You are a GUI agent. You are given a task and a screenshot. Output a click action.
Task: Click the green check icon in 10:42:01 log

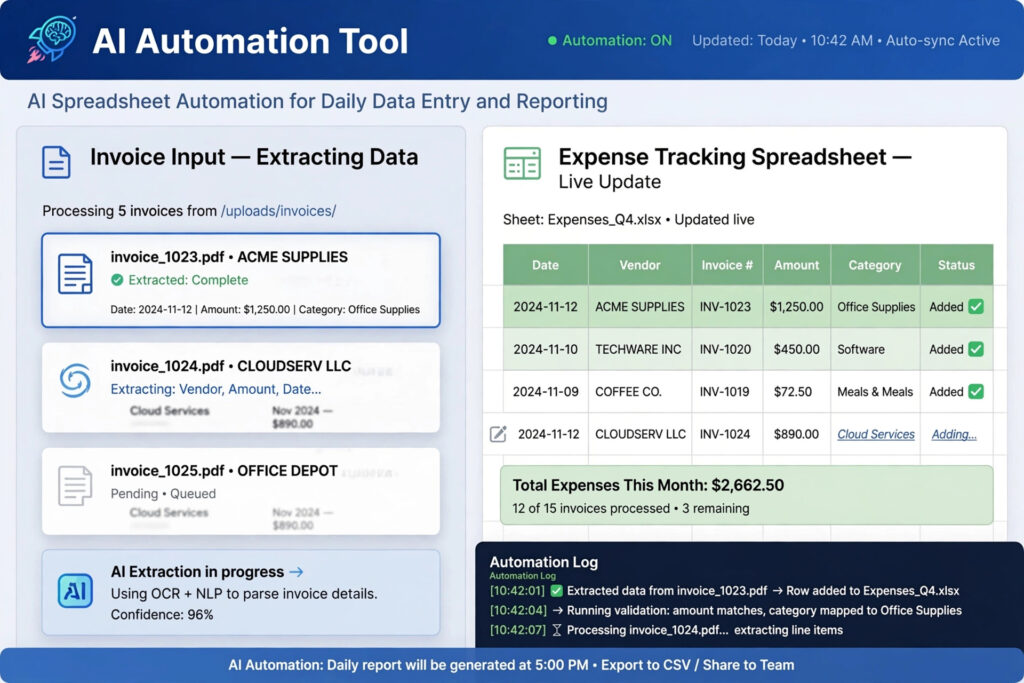pos(556,591)
